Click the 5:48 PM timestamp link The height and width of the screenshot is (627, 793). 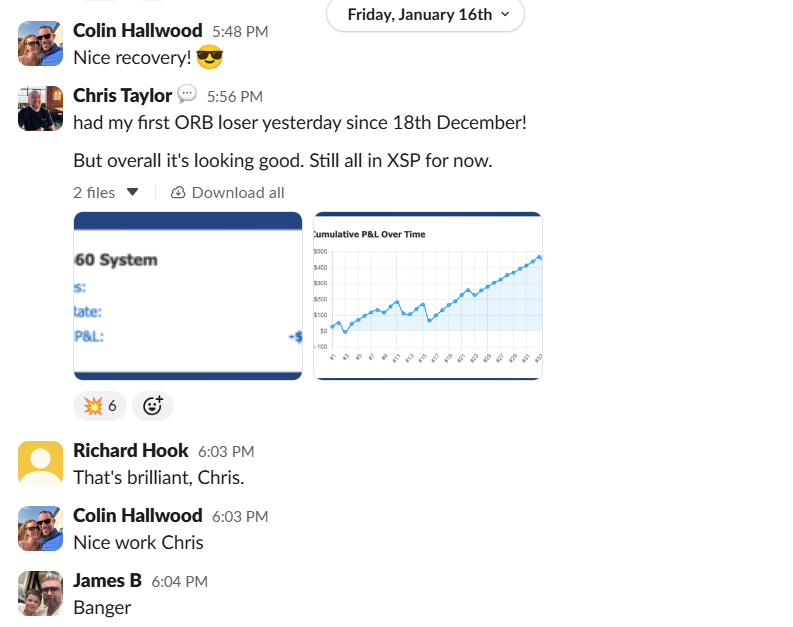(240, 32)
